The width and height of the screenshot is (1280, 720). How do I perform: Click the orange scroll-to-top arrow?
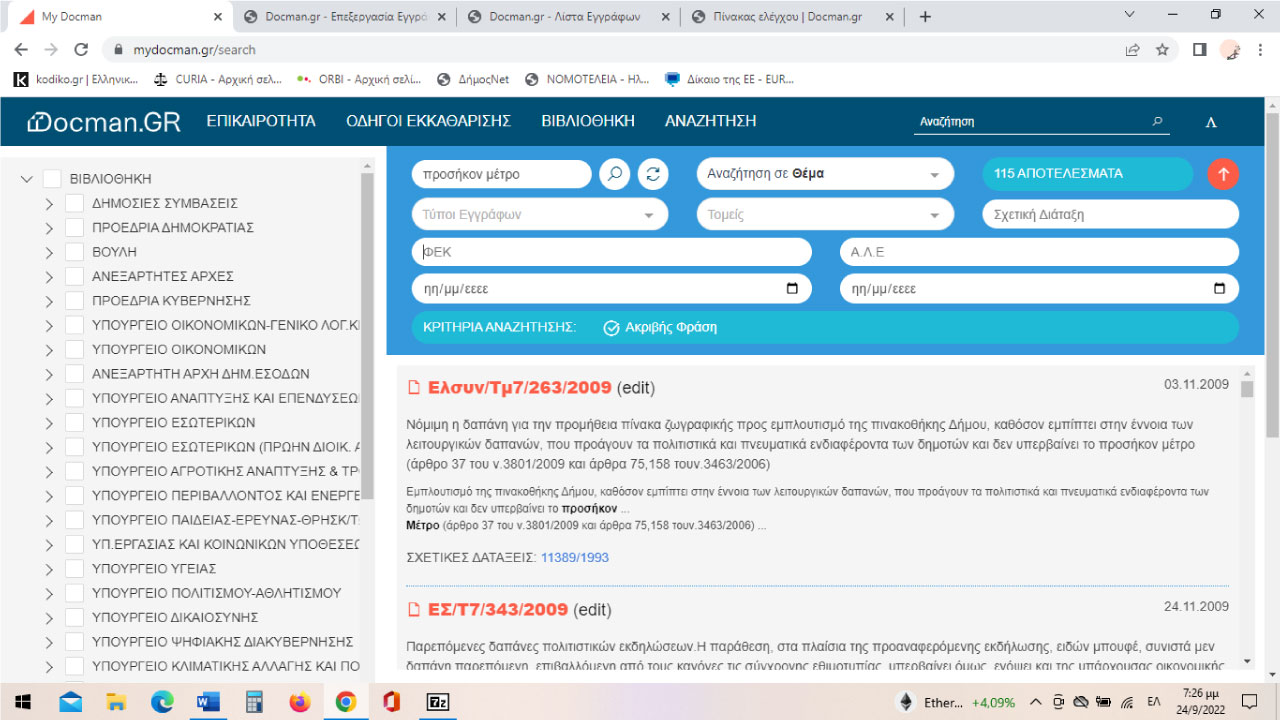(1222, 173)
